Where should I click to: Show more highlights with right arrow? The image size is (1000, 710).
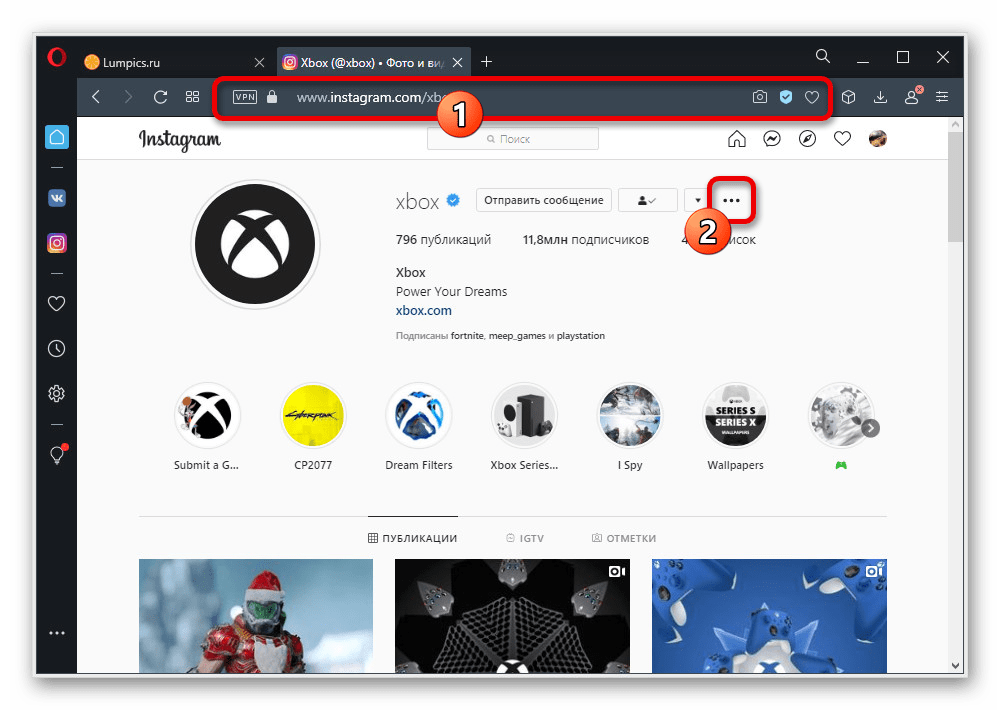(871, 428)
